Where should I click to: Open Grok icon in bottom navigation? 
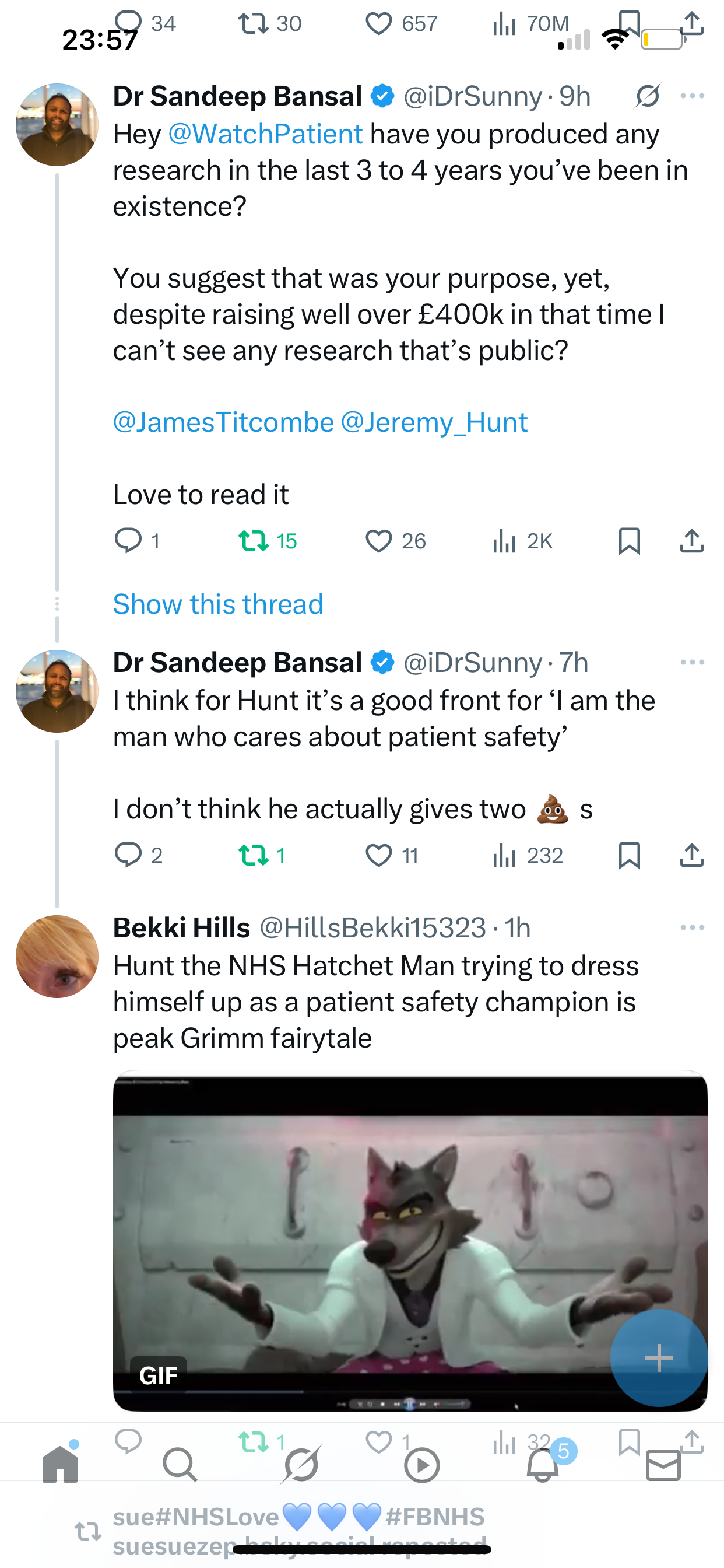301,1465
